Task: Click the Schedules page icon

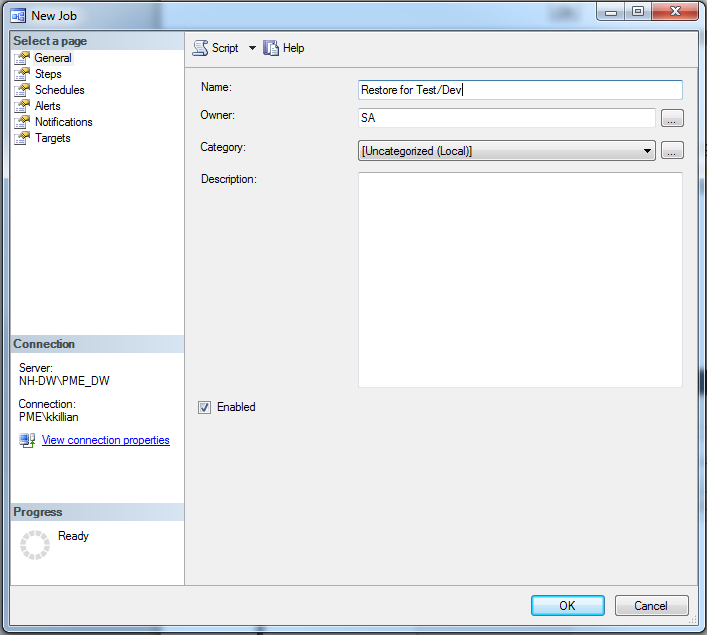Action: click(x=22, y=90)
